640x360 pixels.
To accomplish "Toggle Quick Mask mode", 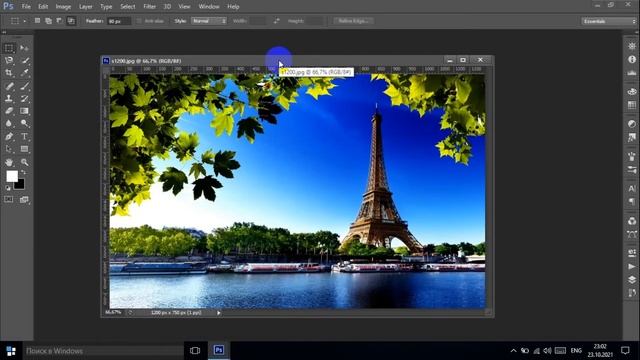I will [x=9, y=199].
